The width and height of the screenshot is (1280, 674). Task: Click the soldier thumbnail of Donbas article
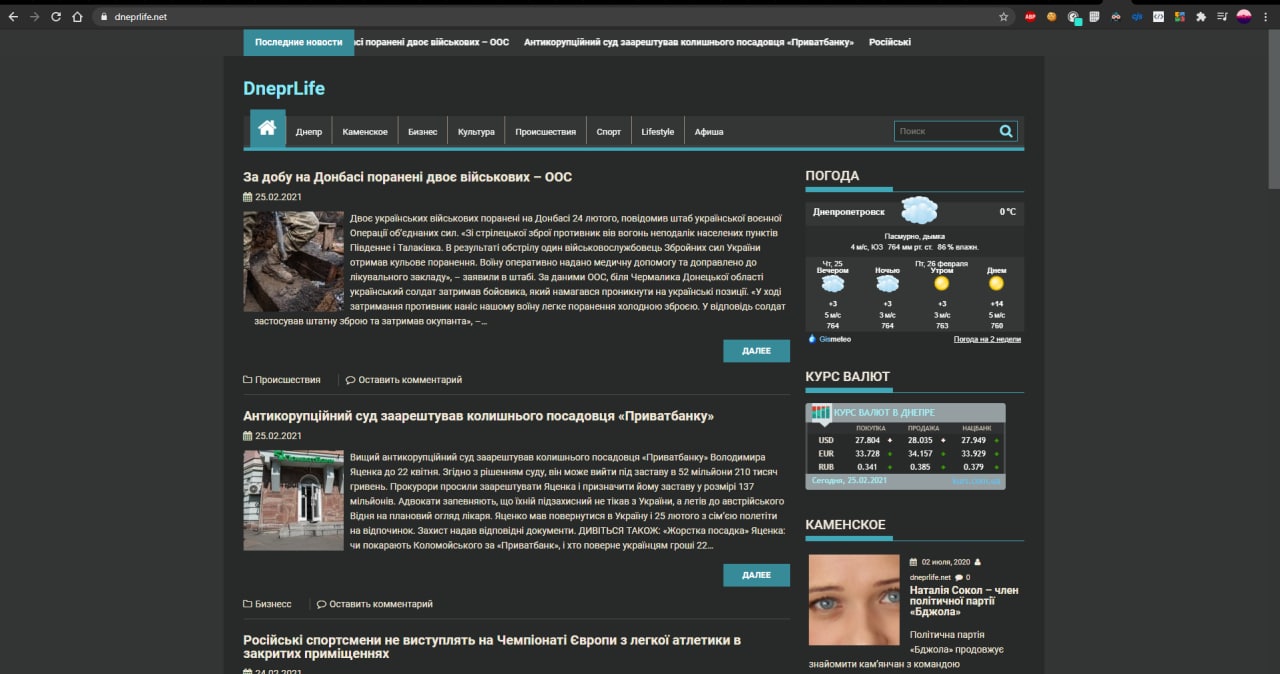pos(293,261)
